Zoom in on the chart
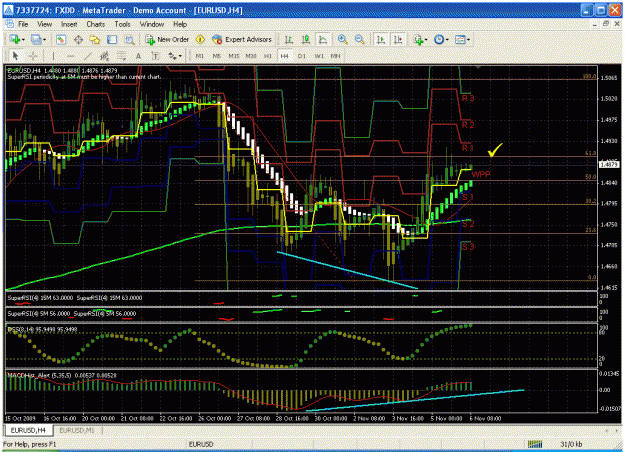The image size is (625, 452). pos(342,39)
